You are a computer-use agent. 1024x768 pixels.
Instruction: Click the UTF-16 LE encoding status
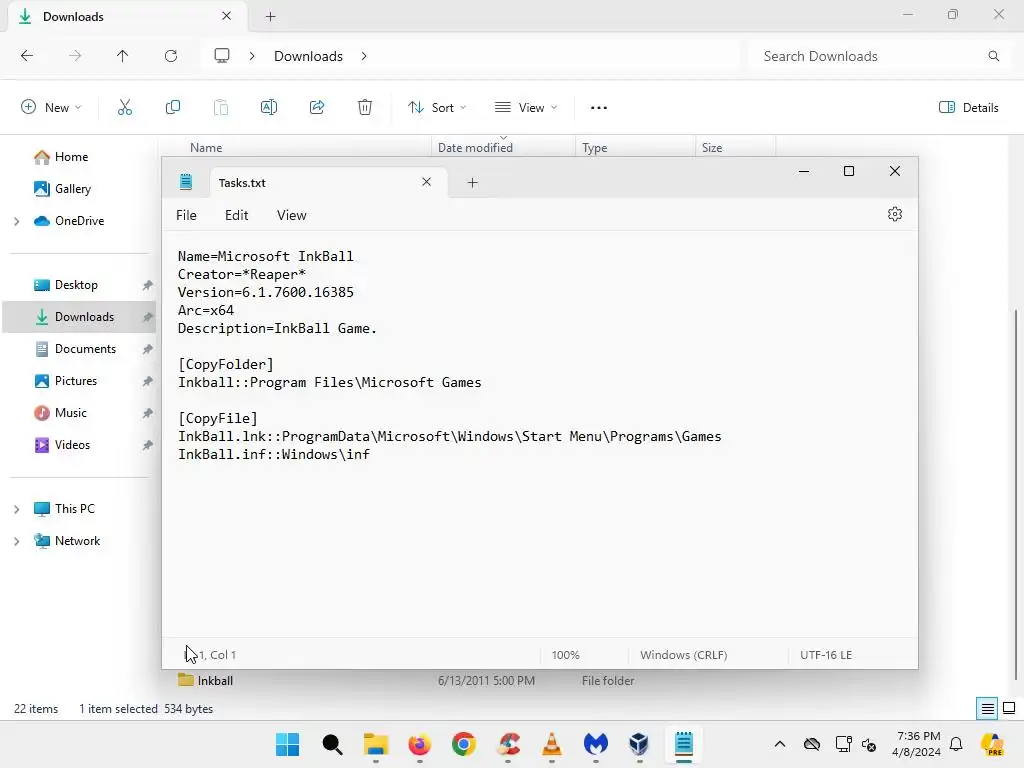826,654
